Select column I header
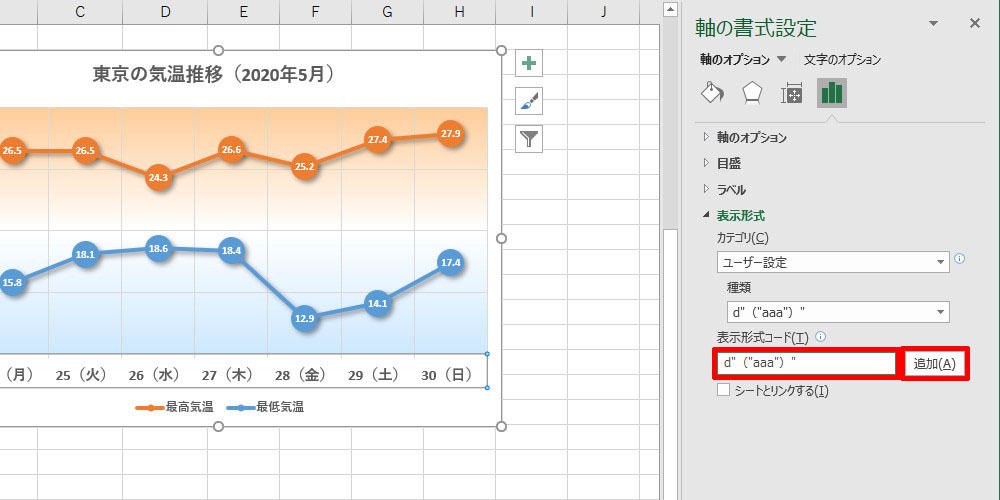 coord(532,11)
